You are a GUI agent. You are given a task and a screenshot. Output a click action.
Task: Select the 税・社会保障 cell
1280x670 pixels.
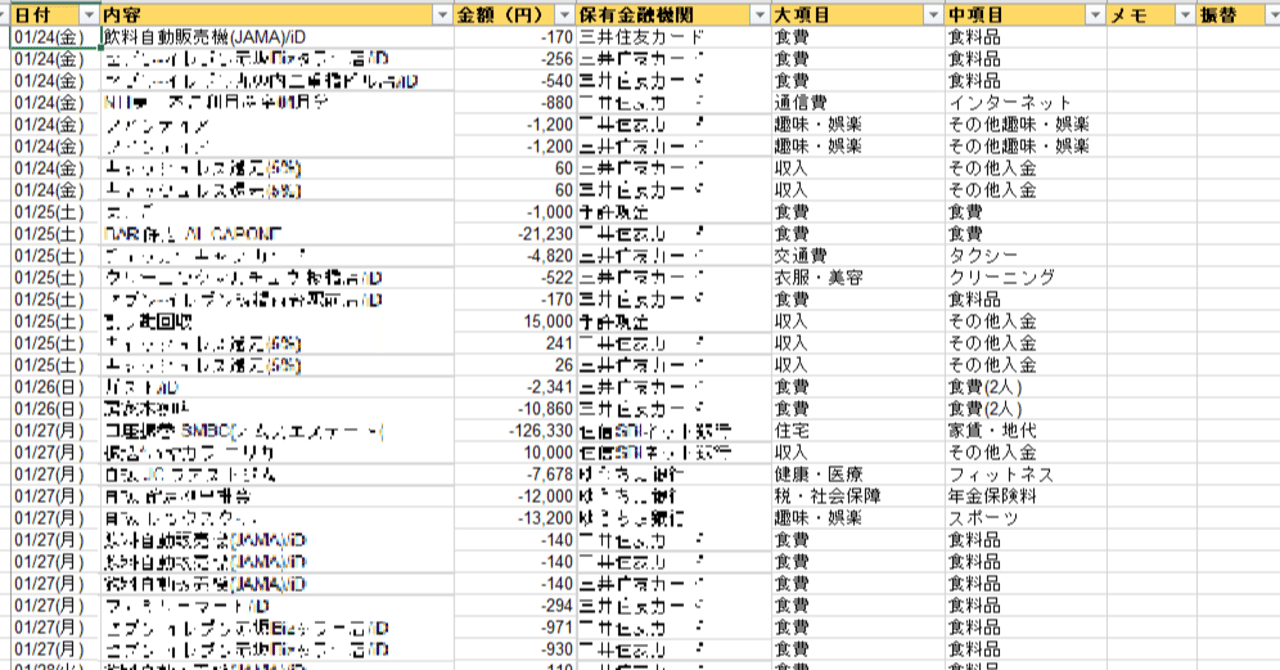[859, 496]
